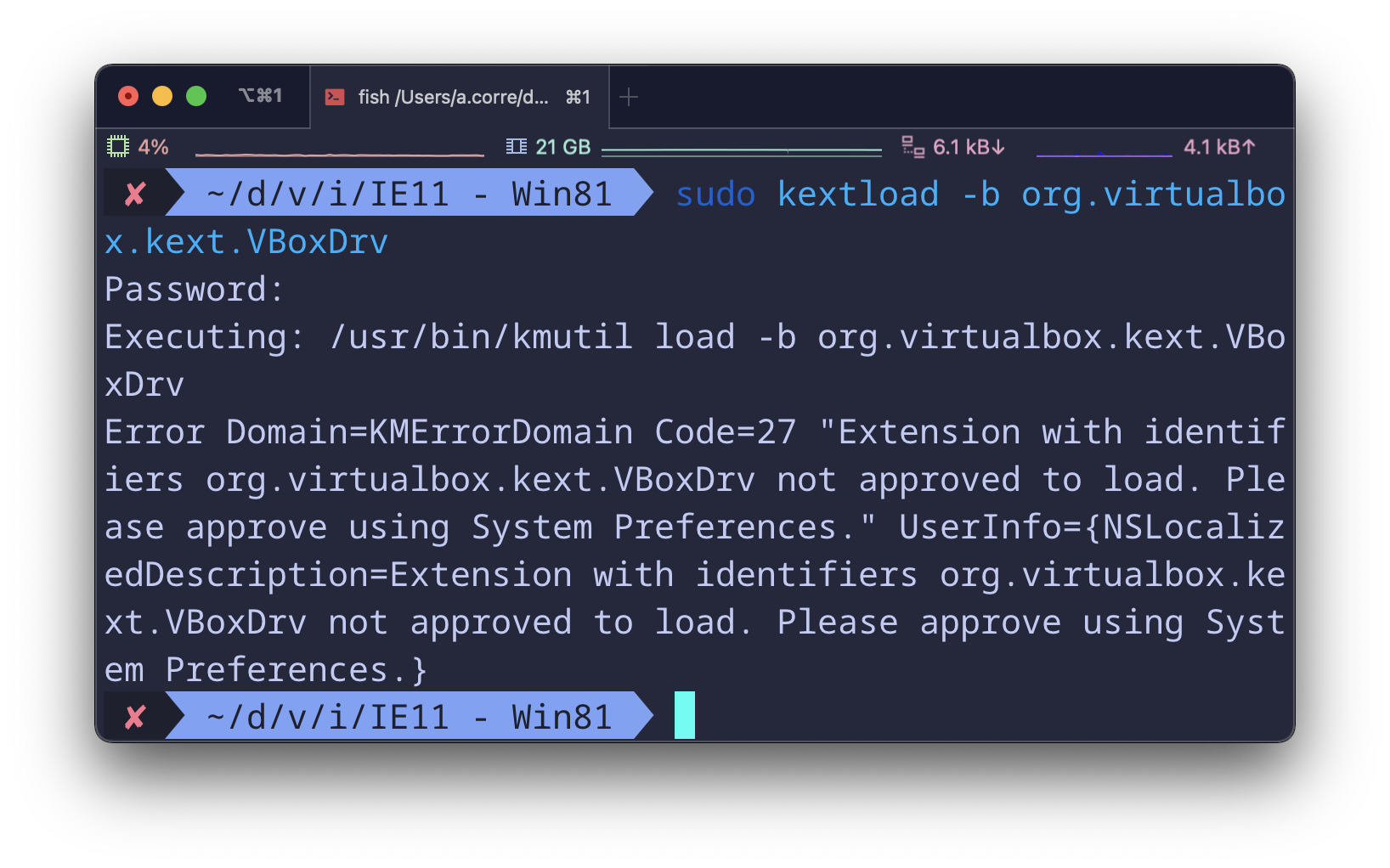Click the red X status icon on the top prompt
1390x868 pixels.
135,194
